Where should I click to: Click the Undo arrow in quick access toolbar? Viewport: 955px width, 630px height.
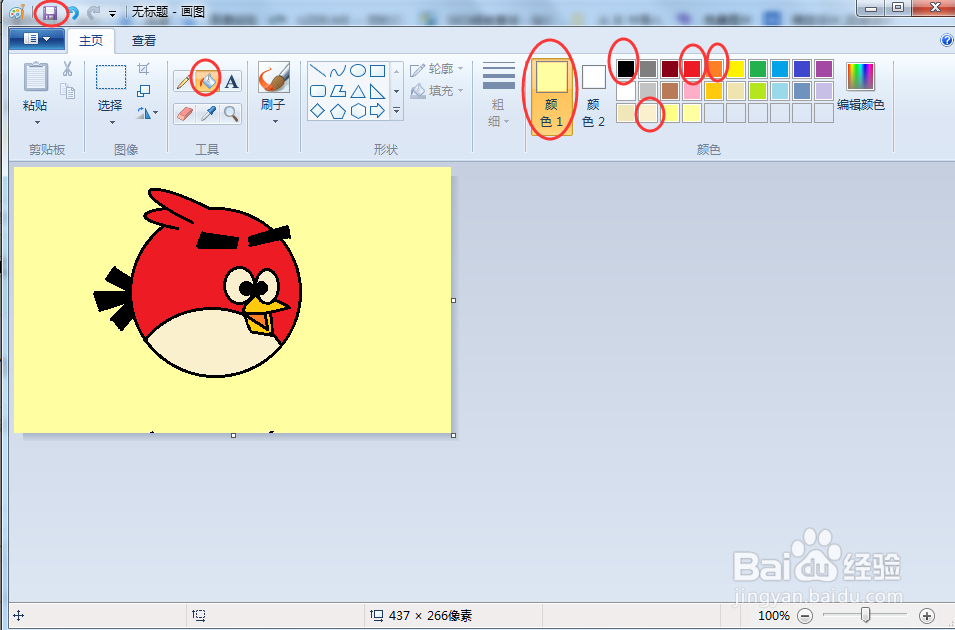(x=73, y=13)
